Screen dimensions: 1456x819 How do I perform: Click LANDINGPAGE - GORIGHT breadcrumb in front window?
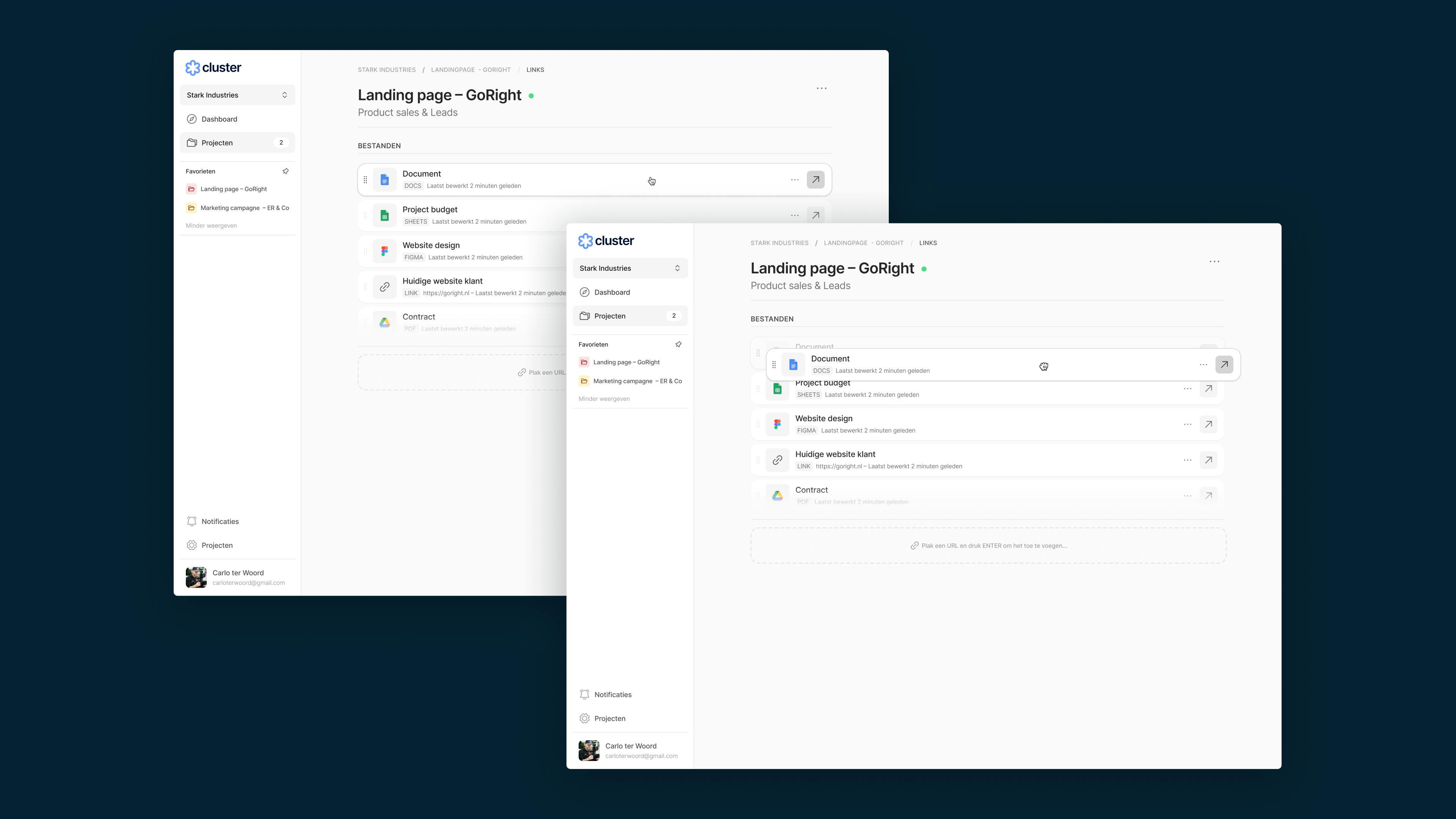tap(864, 243)
